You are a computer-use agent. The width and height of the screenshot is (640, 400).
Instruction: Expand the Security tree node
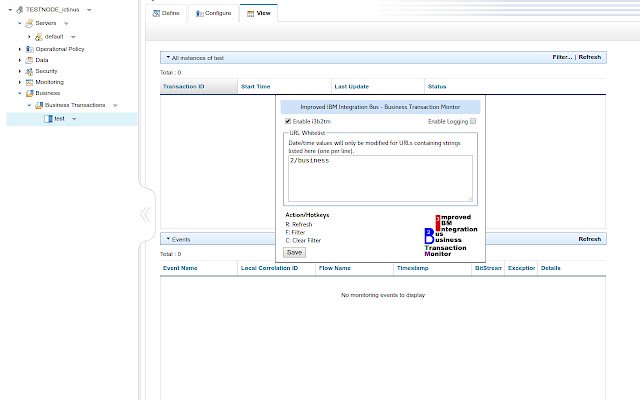[x=20, y=71]
